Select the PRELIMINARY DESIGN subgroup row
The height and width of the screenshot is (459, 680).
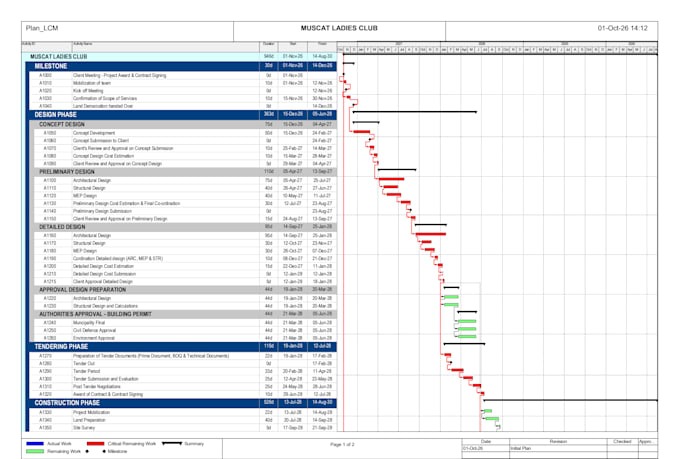tap(183, 172)
